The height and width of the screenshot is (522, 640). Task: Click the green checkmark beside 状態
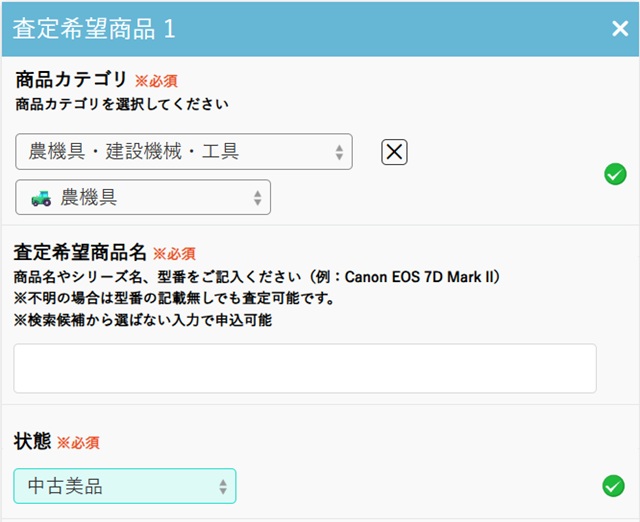pos(614,486)
